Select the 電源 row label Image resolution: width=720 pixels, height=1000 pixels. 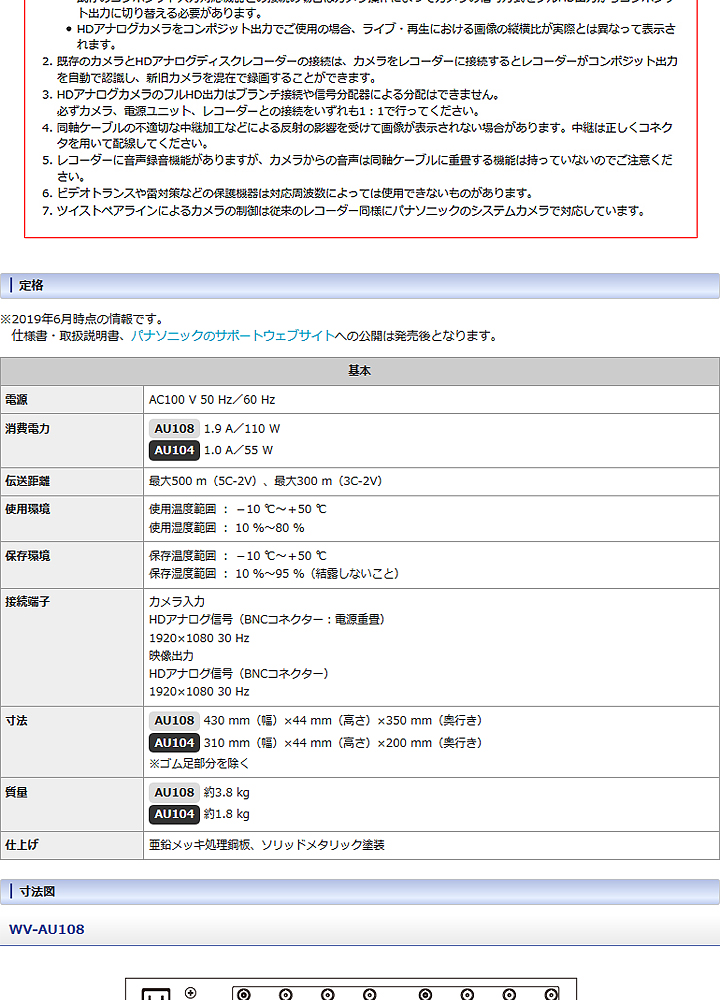click(x=17, y=400)
